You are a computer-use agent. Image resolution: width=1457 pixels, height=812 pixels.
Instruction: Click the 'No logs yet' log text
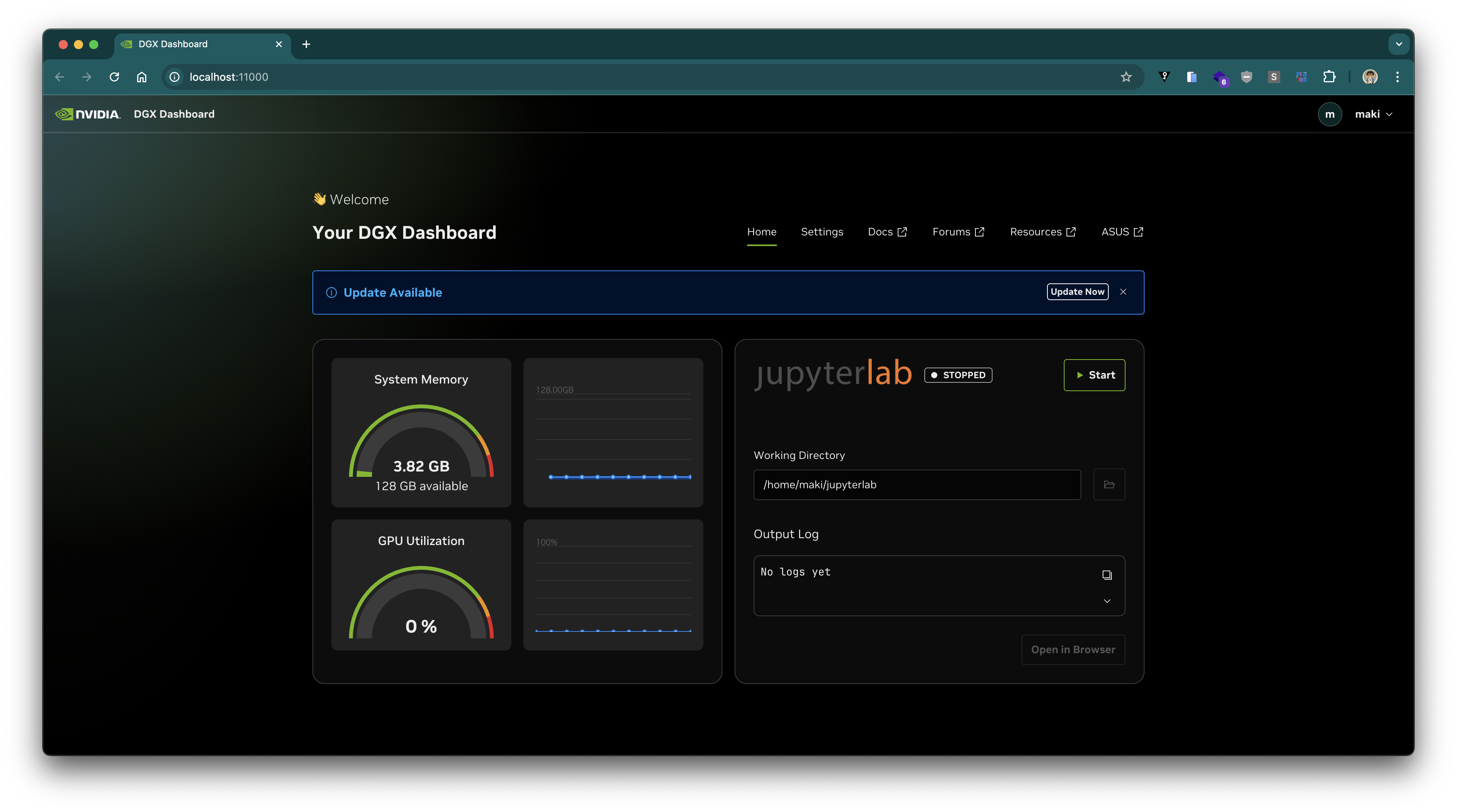(x=795, y=572)
